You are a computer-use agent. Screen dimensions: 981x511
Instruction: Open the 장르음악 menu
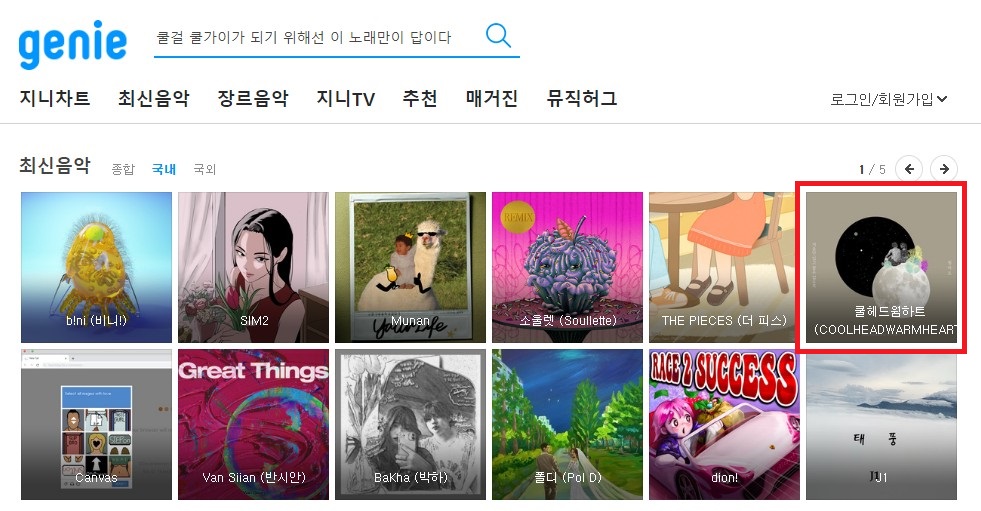[x=253, y=98]
